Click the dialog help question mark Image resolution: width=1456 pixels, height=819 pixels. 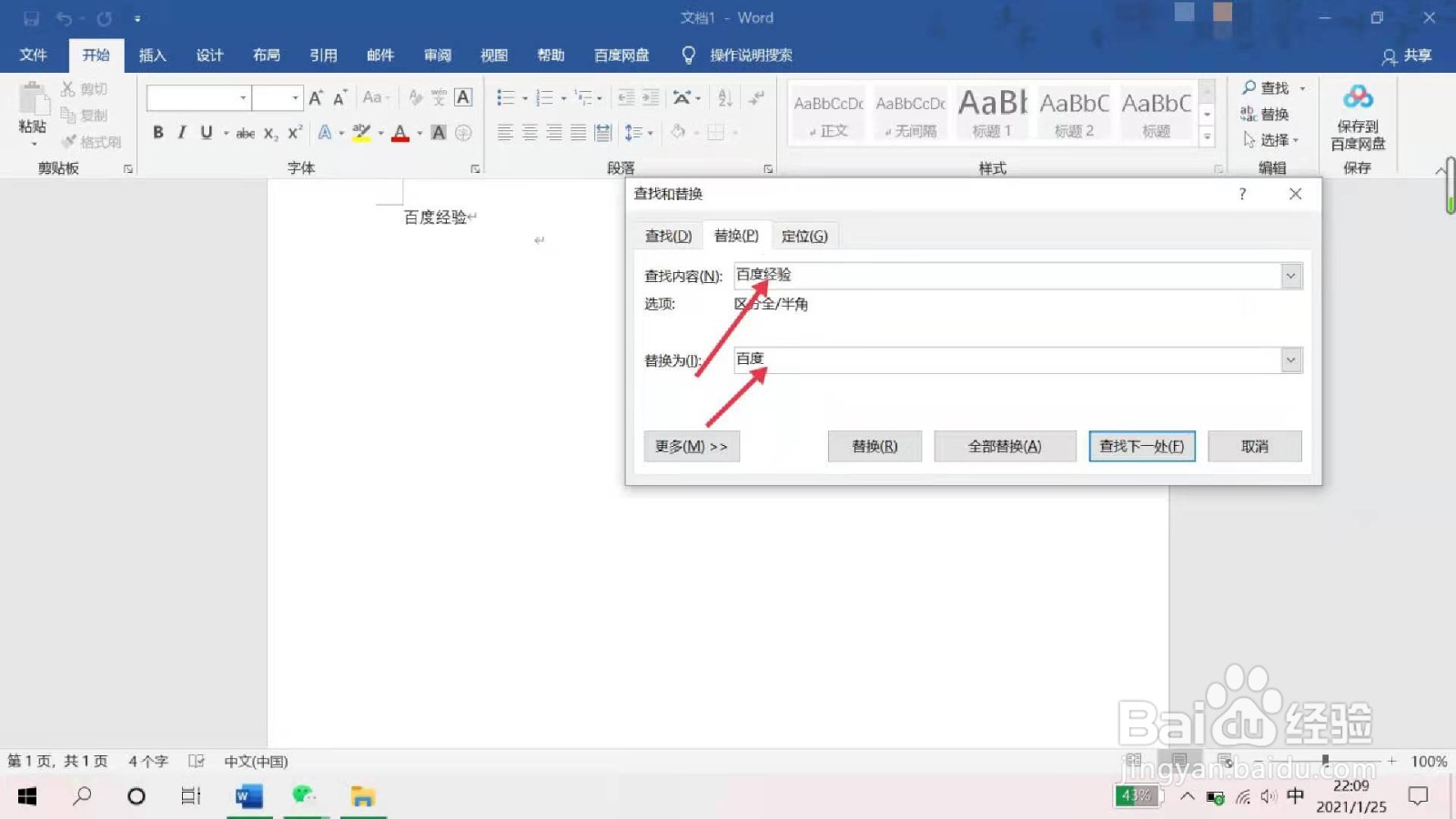[x=1242, y=194]
